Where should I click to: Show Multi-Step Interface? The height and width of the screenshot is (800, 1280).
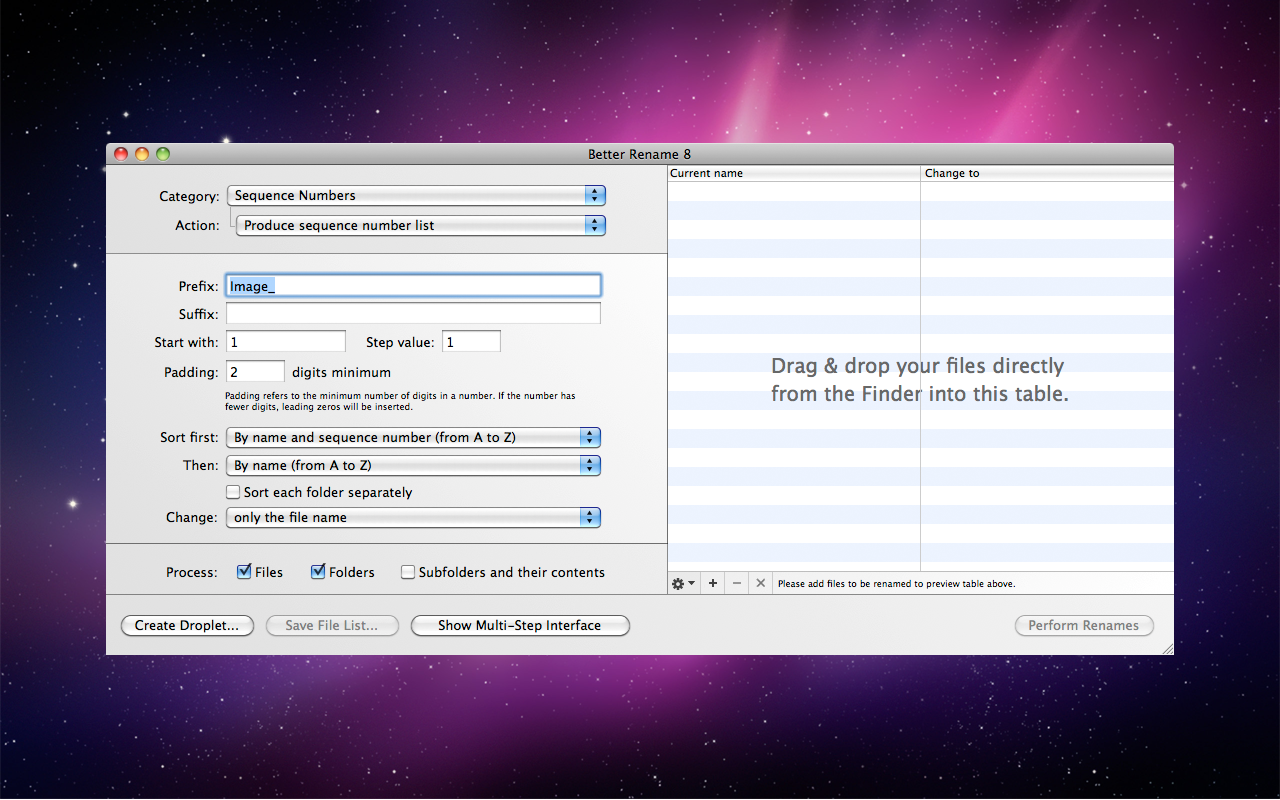click(520, 625)
